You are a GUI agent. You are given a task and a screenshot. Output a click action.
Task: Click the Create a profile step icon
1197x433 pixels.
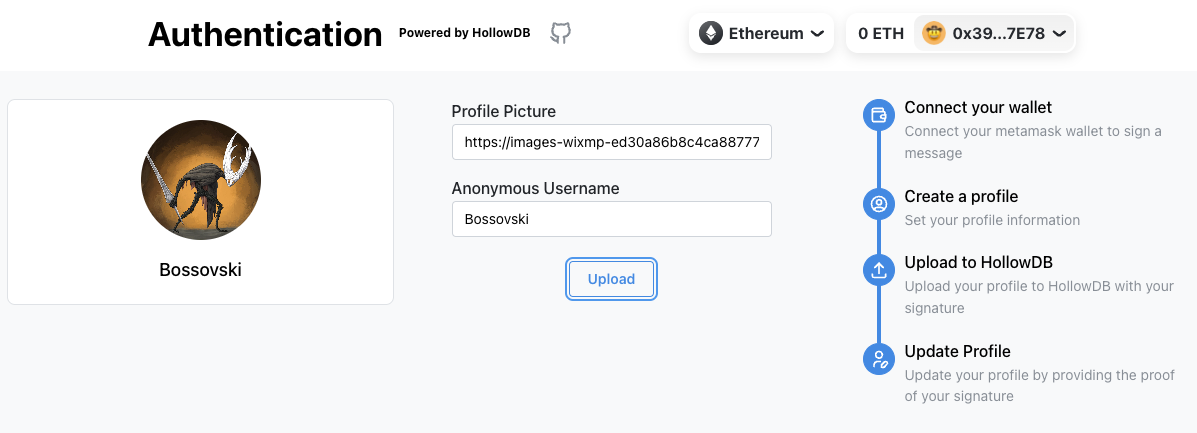pyautogui.click(x=878, y=204)
